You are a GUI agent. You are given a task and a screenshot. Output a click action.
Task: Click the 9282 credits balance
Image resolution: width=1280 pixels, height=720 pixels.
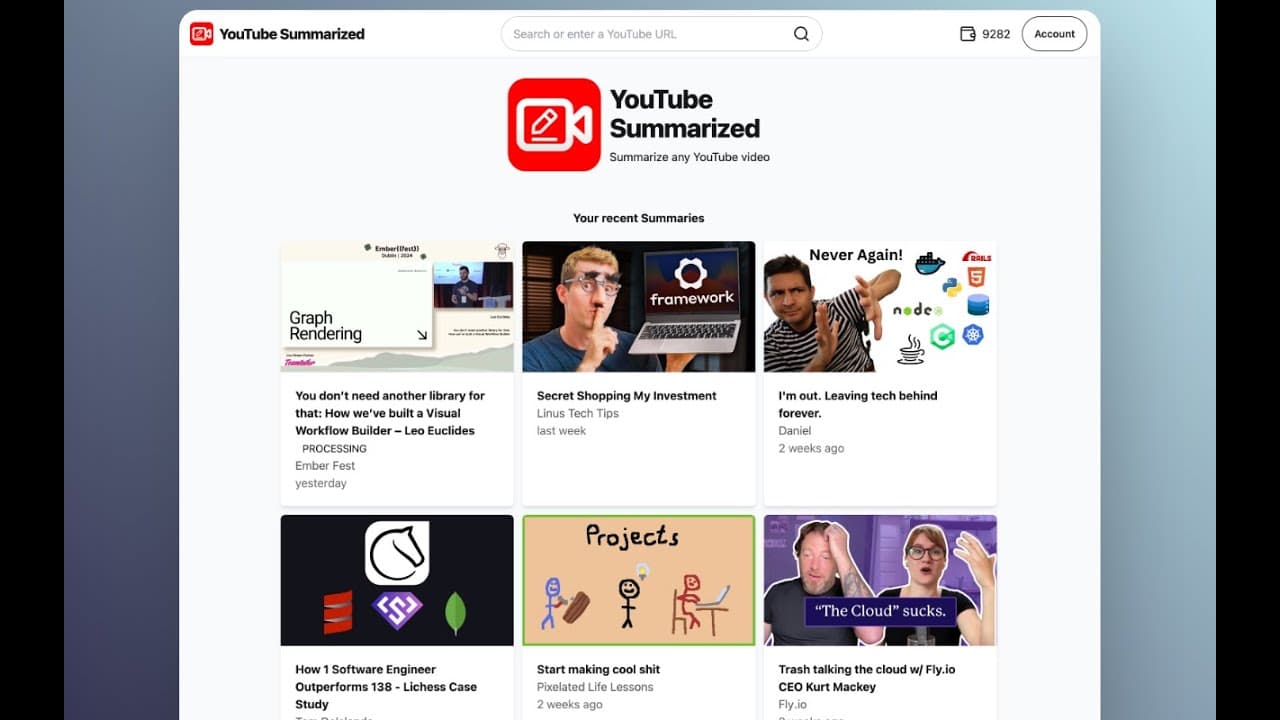pyautogui.click(x=996, y=34)
